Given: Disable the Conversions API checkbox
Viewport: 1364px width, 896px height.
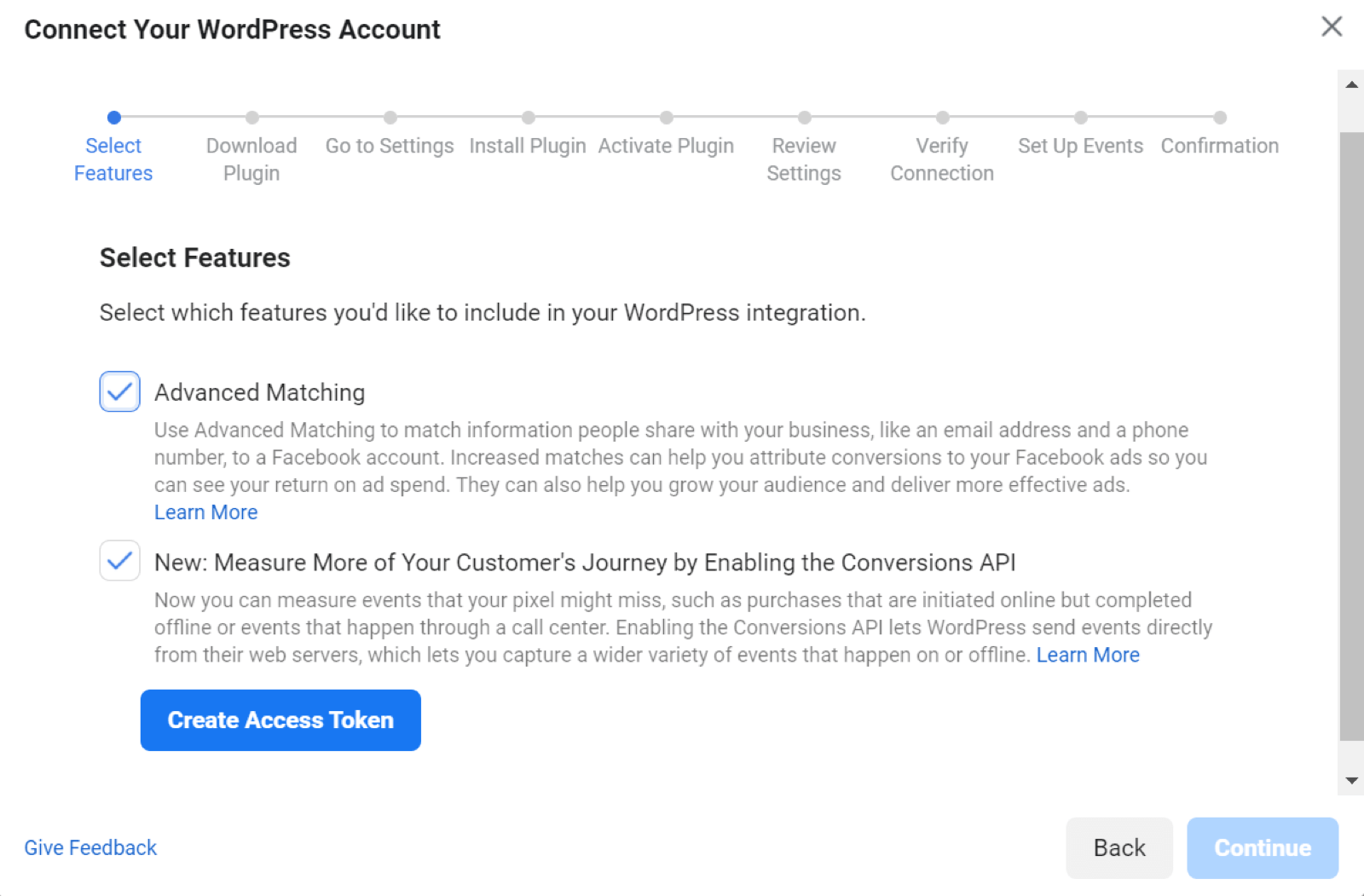Looking at the screenshot, I should coord(119,561).
